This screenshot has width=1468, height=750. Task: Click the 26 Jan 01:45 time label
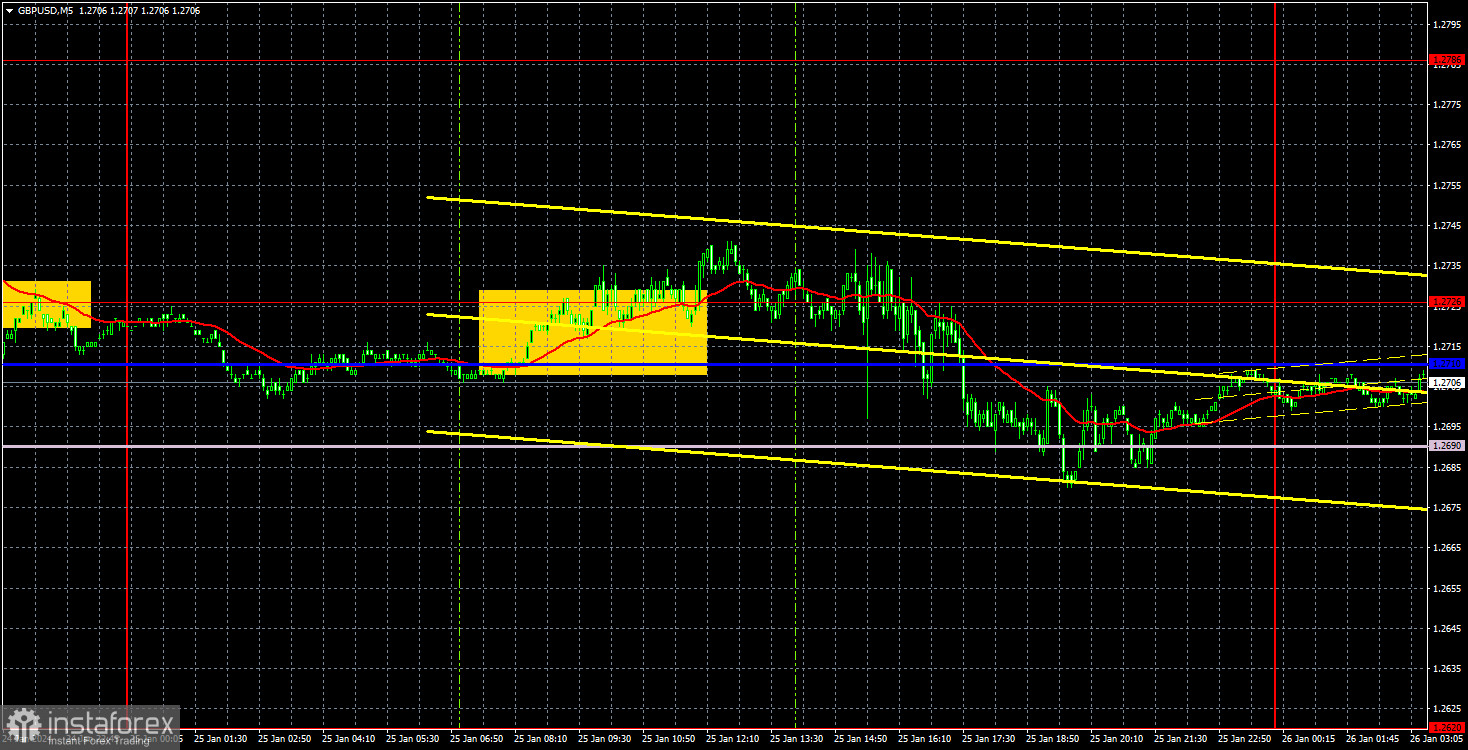point(1372,739)
